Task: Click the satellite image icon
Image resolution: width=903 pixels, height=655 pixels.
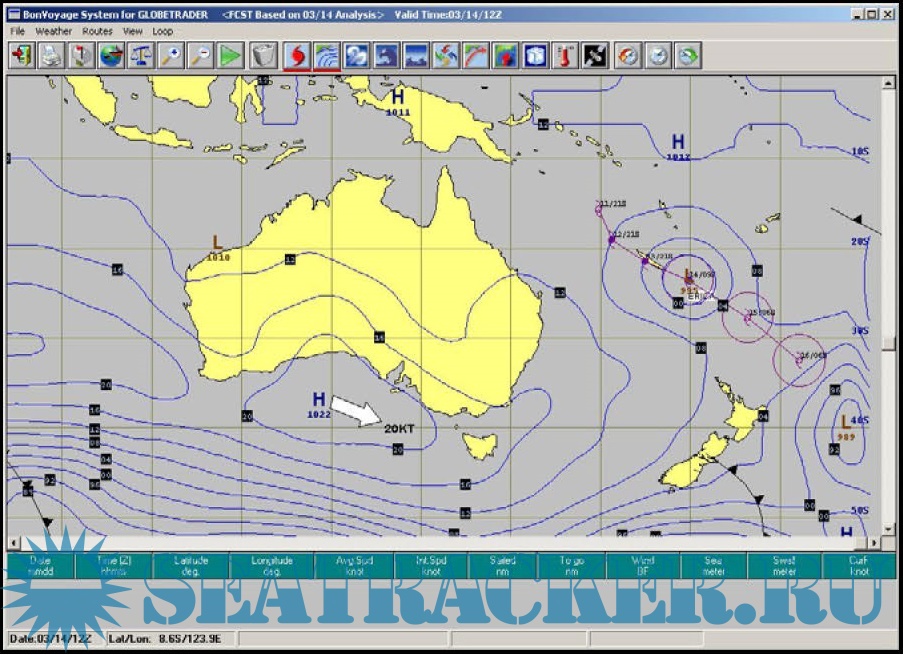Action: coord(594,56)
